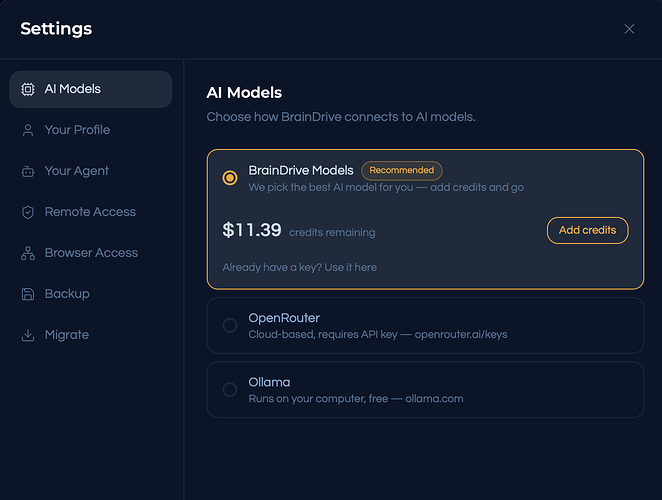Close the Settings dialog

tap(629, 29)
